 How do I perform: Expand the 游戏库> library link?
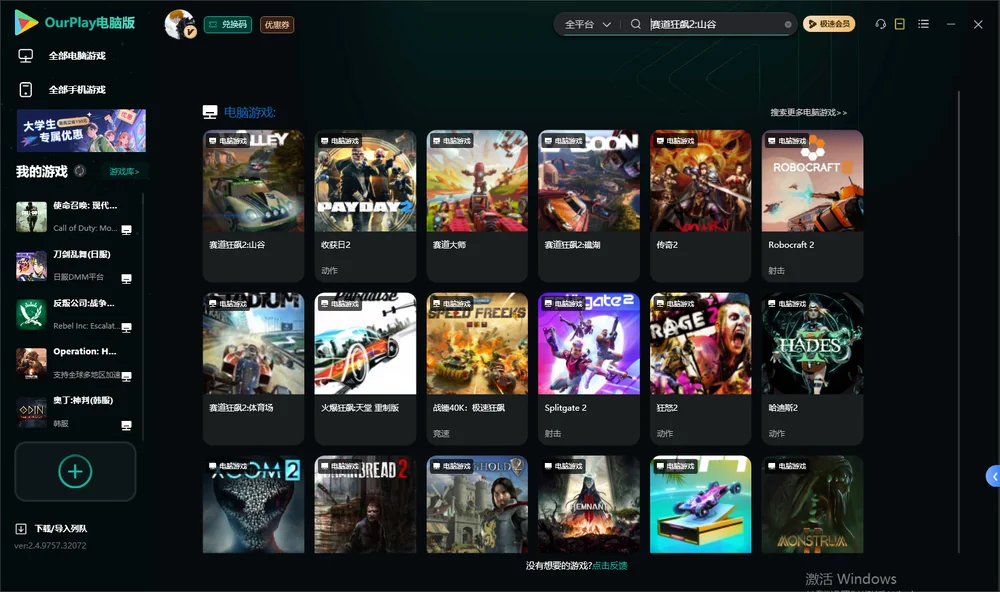click(x=124, y=172)
